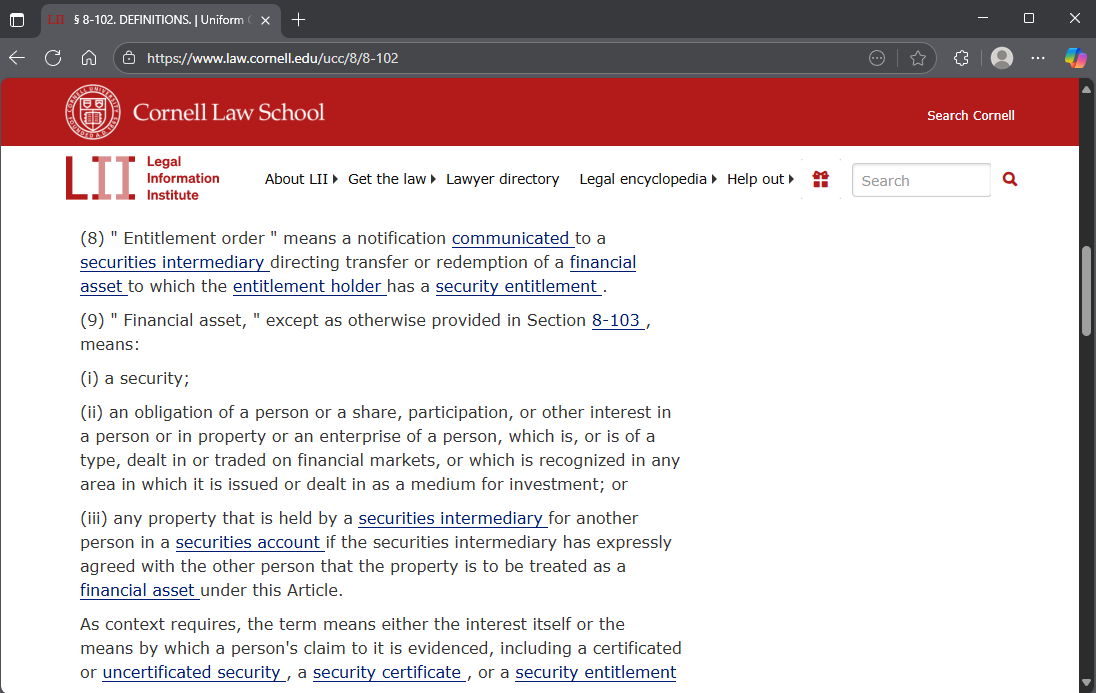Image resolution: width=1096 pixels, height=693 pixels.
Task: Add this page to favorites with the star
Action: click(918, 58)
